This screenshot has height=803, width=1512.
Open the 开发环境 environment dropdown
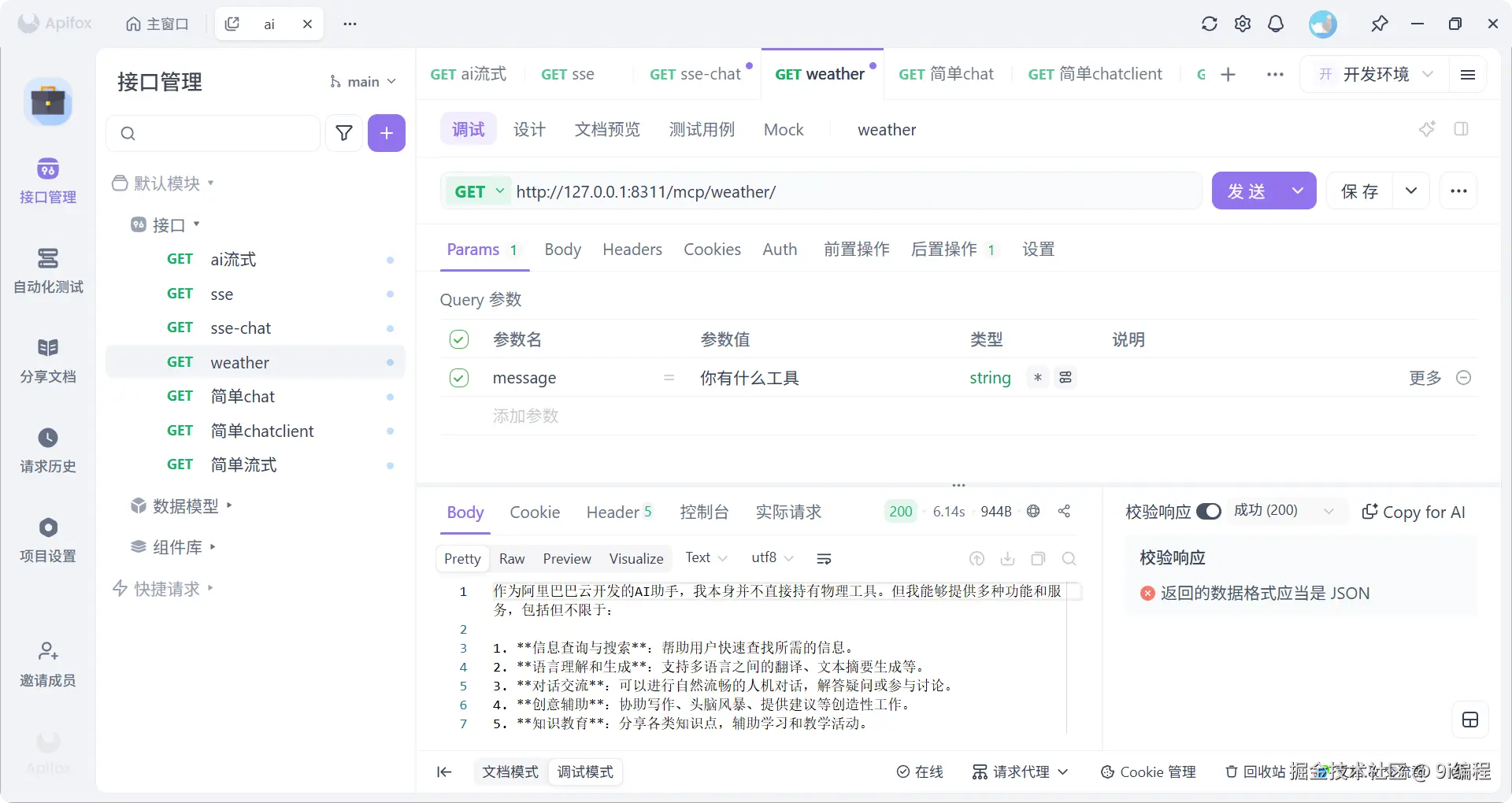(1376, 74)
